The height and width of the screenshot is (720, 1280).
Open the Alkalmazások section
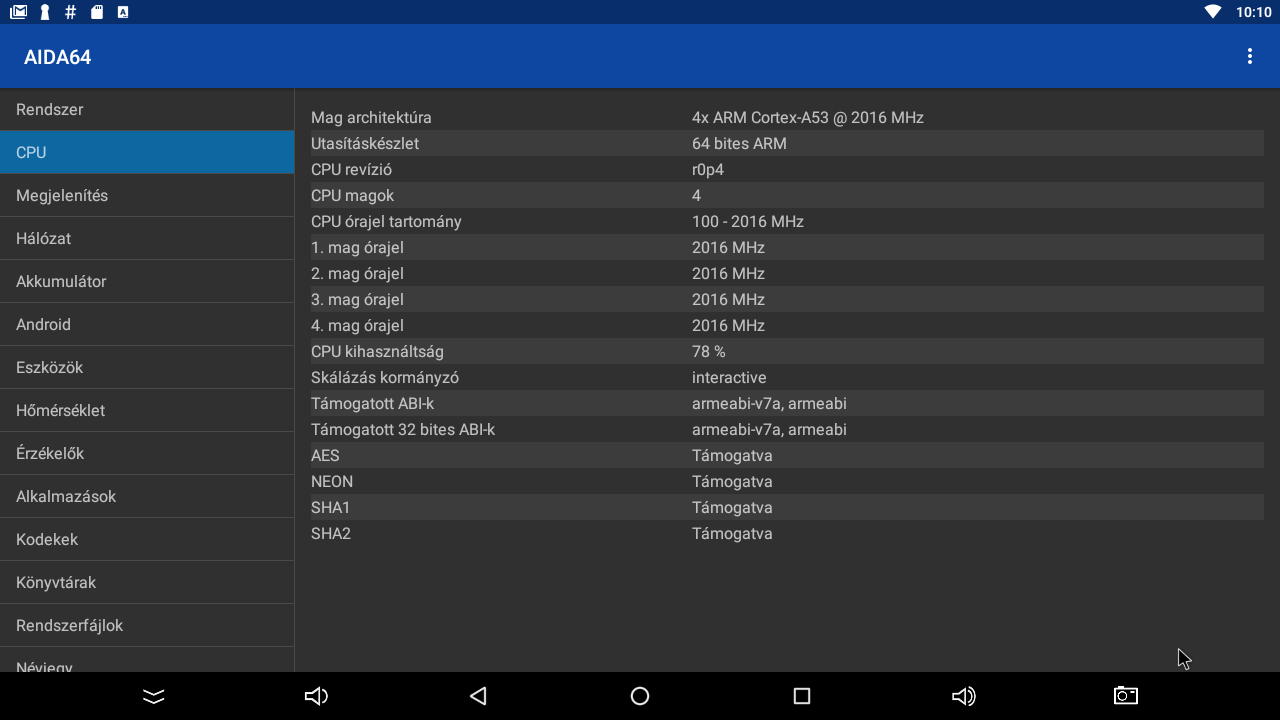pyautogui.click(x=147, y=496)
